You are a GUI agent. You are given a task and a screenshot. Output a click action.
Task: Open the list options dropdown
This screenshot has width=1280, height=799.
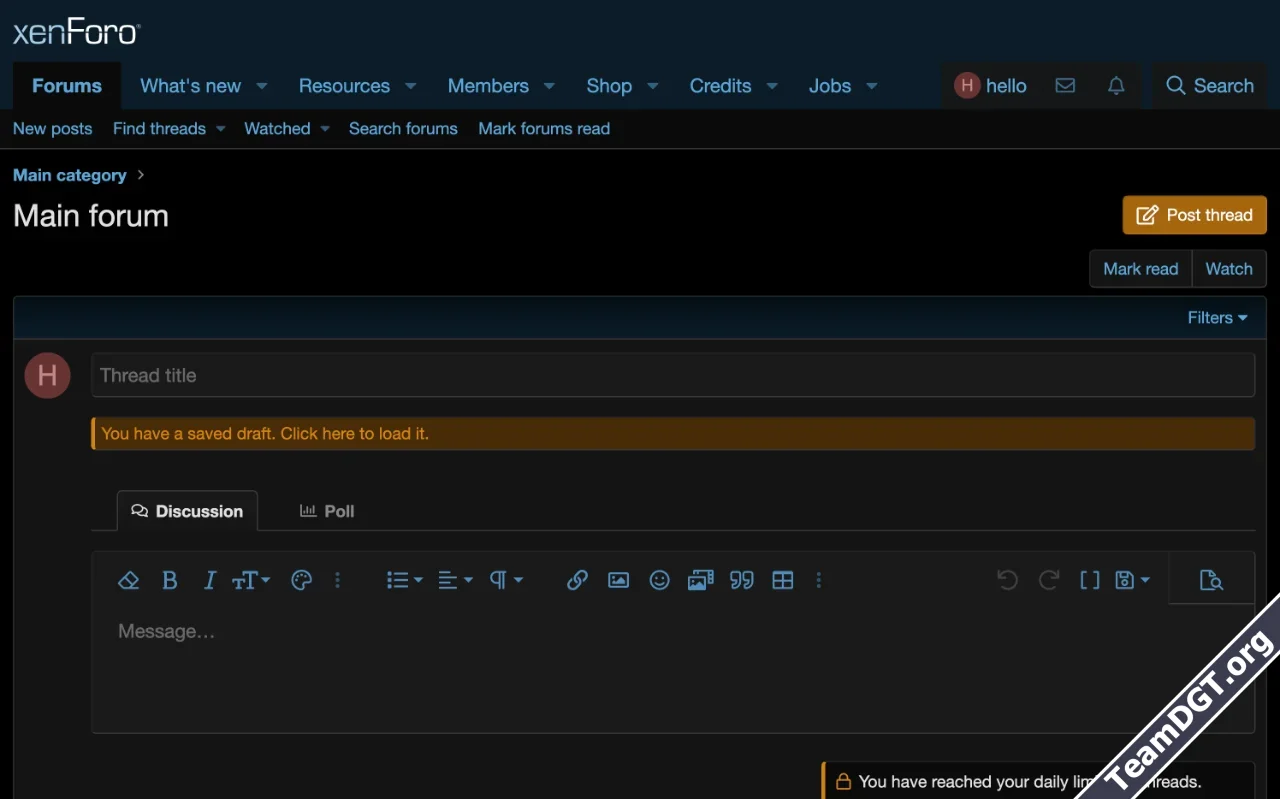click(404, 580)
